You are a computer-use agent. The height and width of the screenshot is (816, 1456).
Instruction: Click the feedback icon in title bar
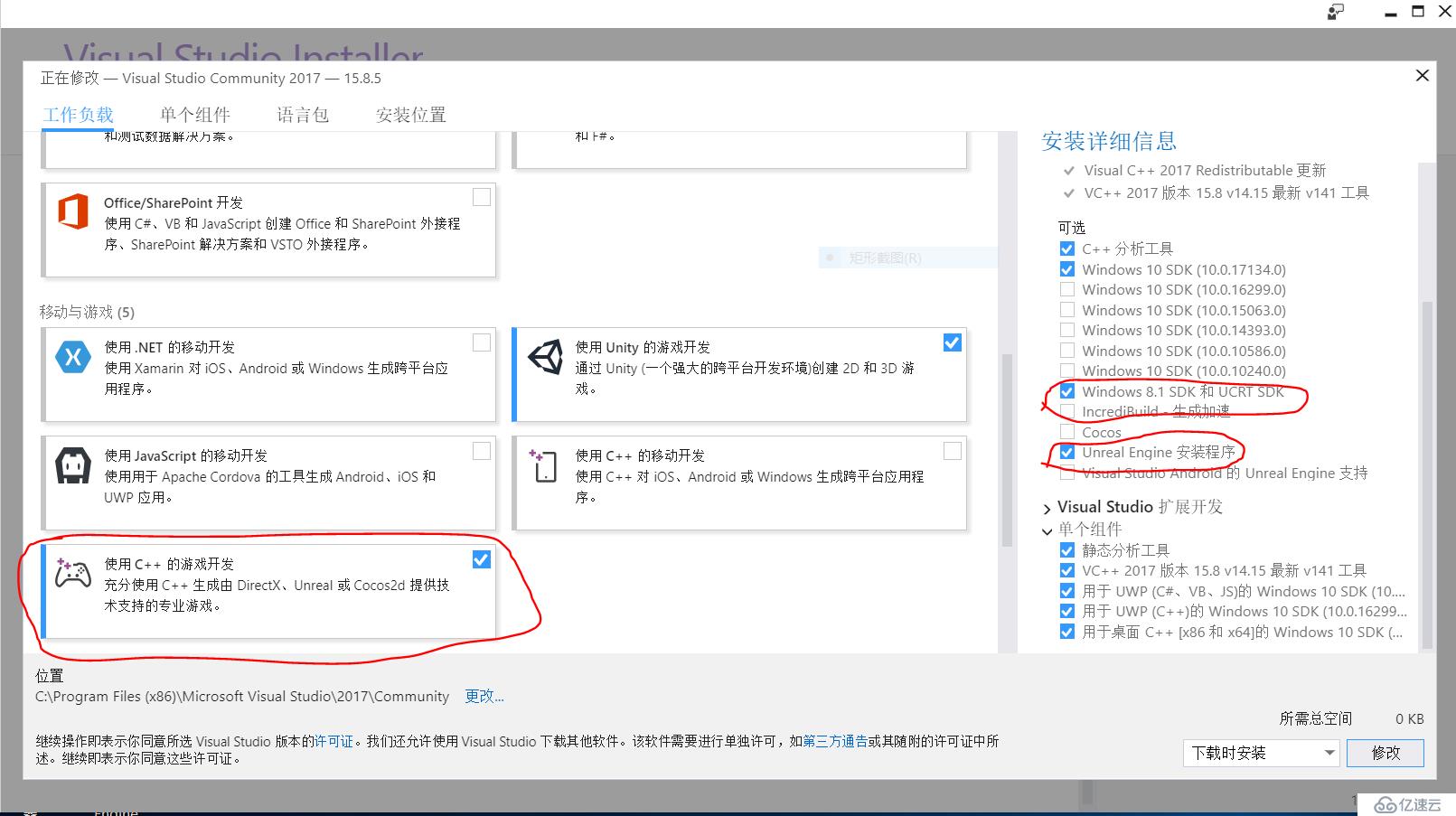coord(1335,12)
